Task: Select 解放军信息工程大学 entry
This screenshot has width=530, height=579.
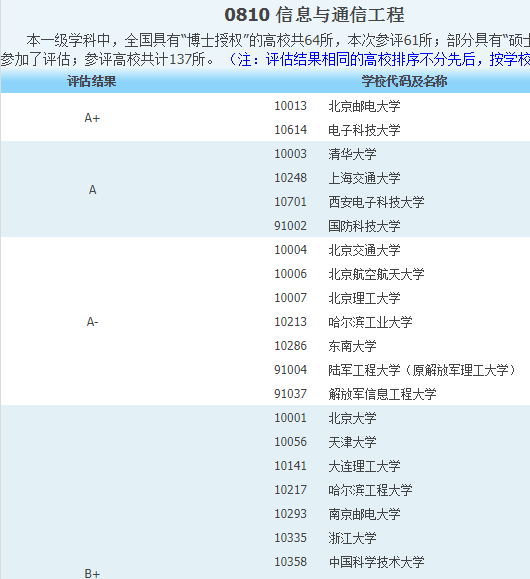Action: pyautogui.click(x=382, y=394)
